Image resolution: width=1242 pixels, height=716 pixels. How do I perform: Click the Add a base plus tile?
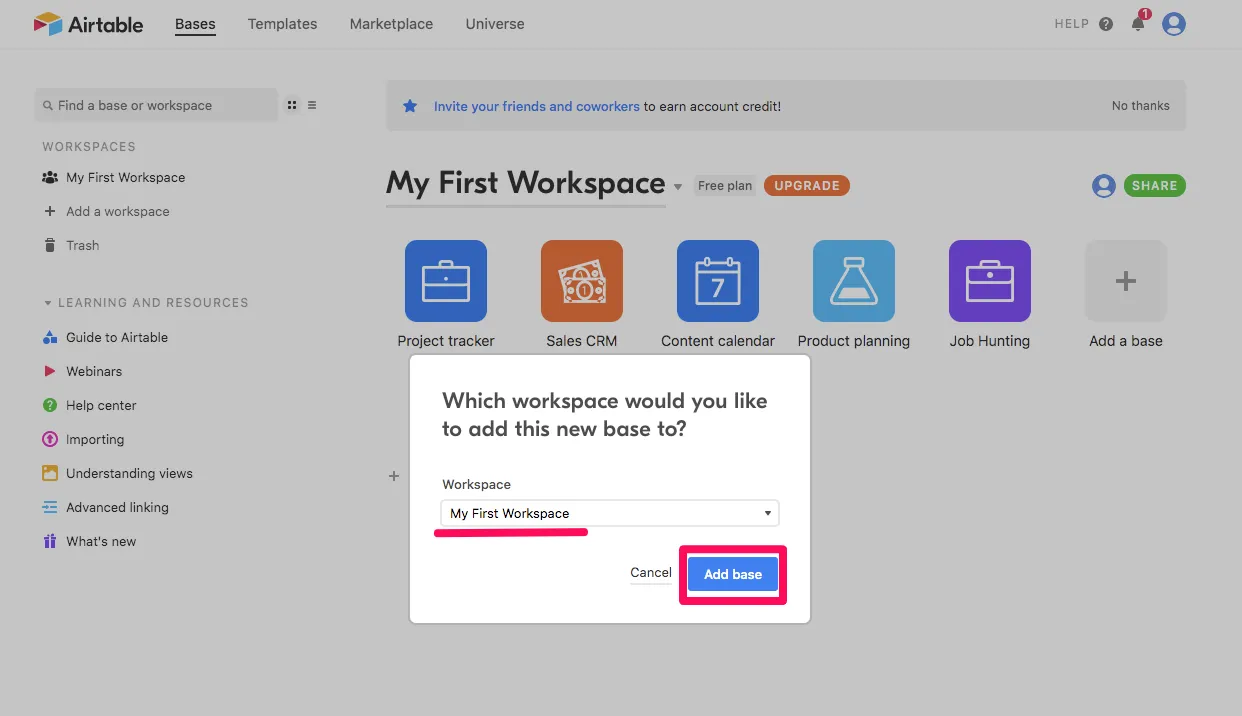click(x=1126, y=281)
